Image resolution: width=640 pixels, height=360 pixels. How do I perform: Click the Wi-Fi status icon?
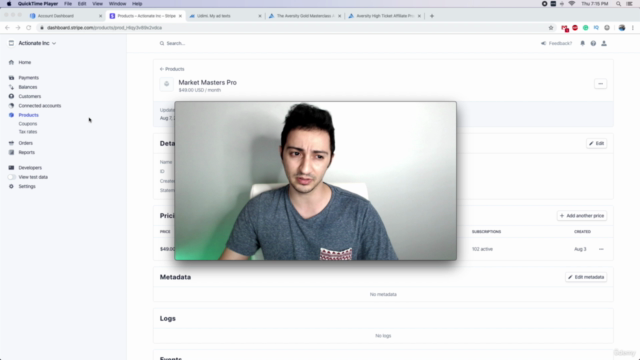point(571,4)
